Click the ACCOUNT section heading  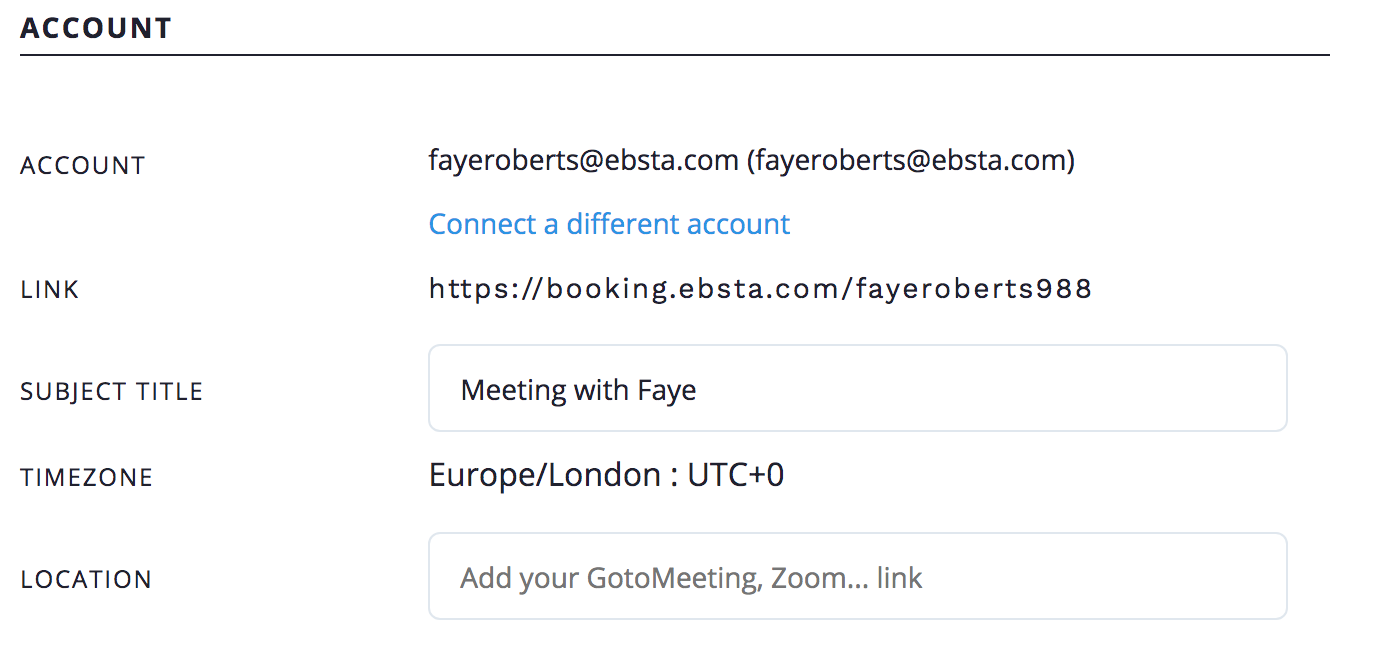tap(96, 28)
